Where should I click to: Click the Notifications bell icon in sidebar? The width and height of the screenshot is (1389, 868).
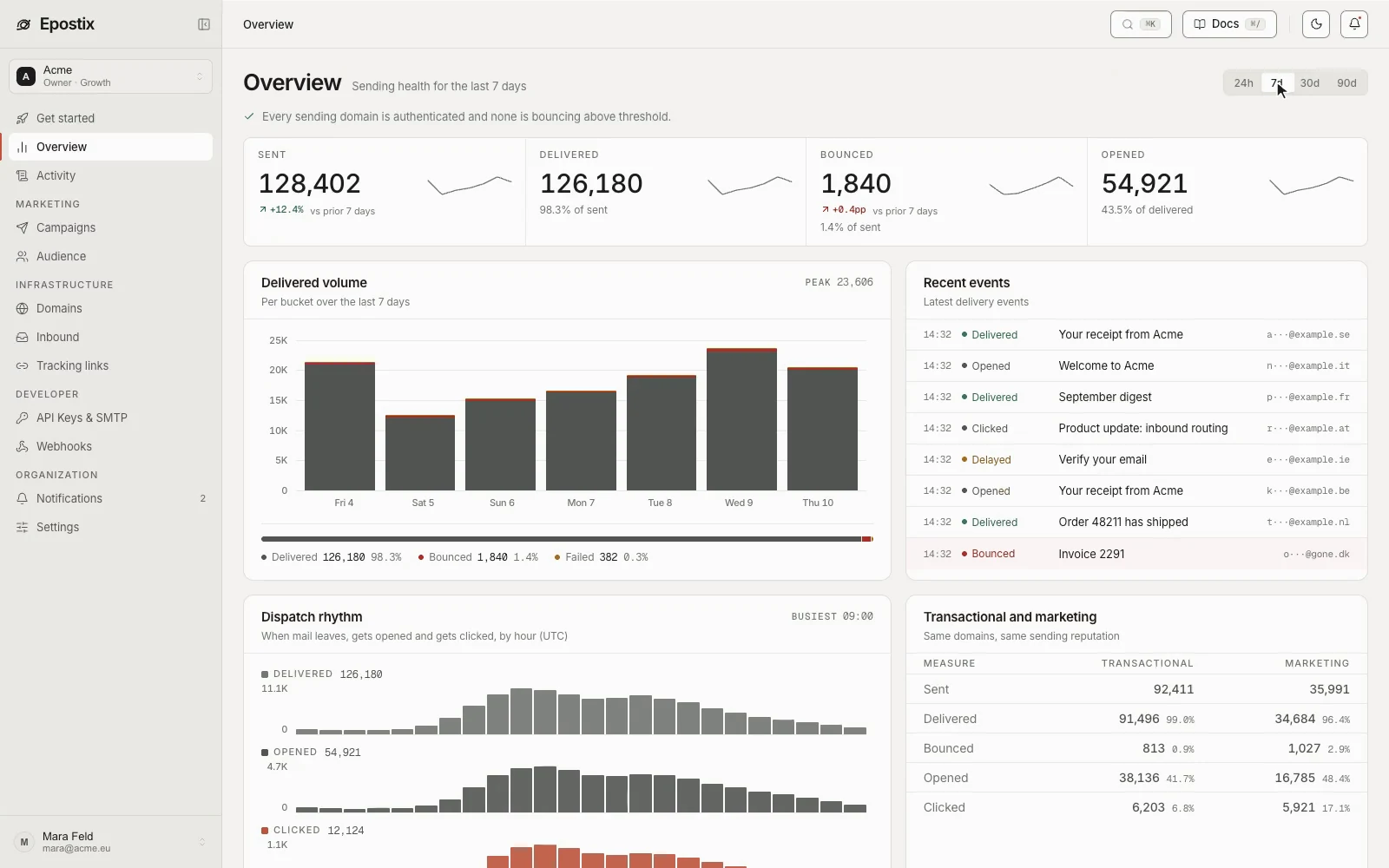pyautogui.click(x=23, y=498)
